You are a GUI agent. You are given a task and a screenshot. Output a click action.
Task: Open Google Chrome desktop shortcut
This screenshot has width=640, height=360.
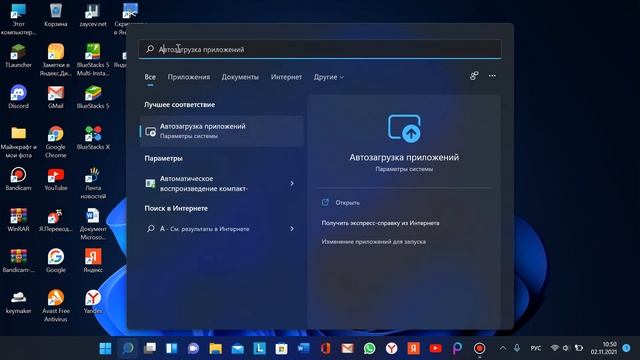56,142
